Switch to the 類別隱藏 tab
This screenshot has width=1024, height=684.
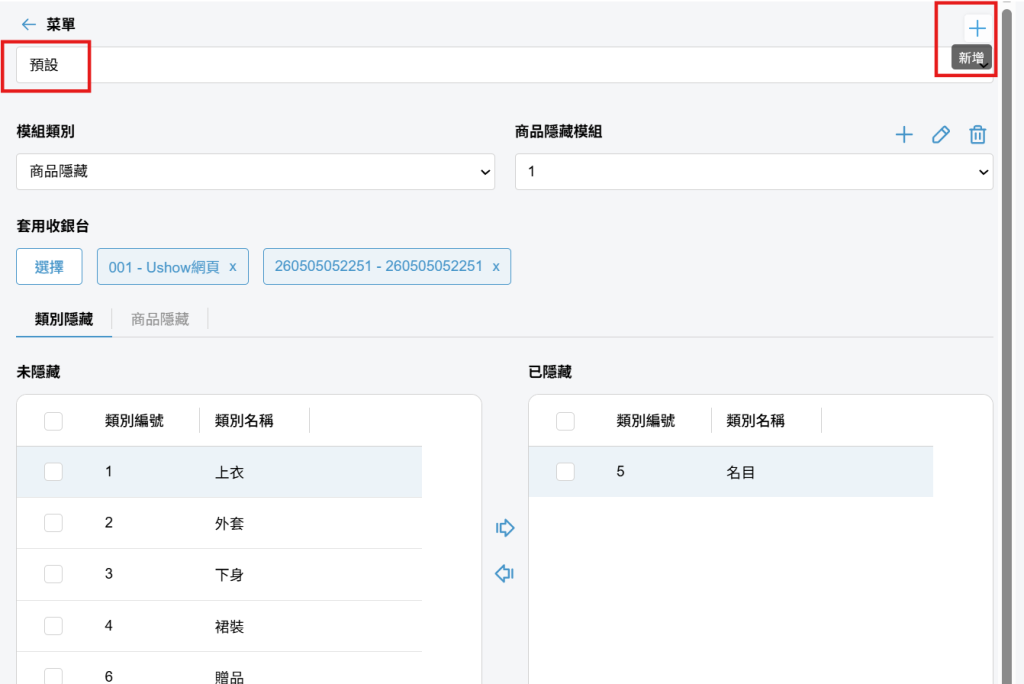(x=64, y=319)
